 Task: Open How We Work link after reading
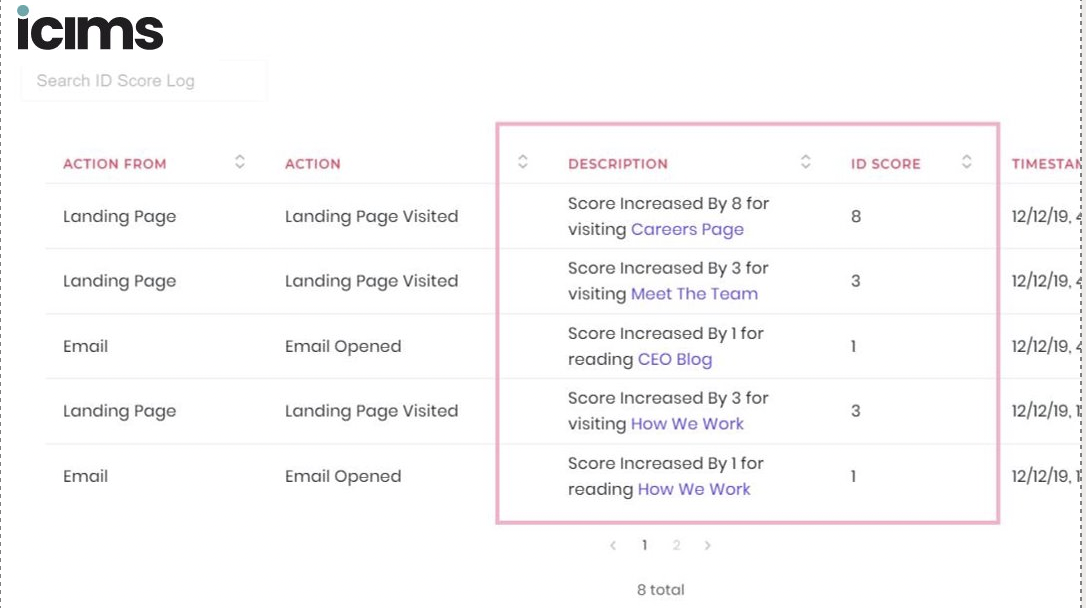click(x=694, y=489)
